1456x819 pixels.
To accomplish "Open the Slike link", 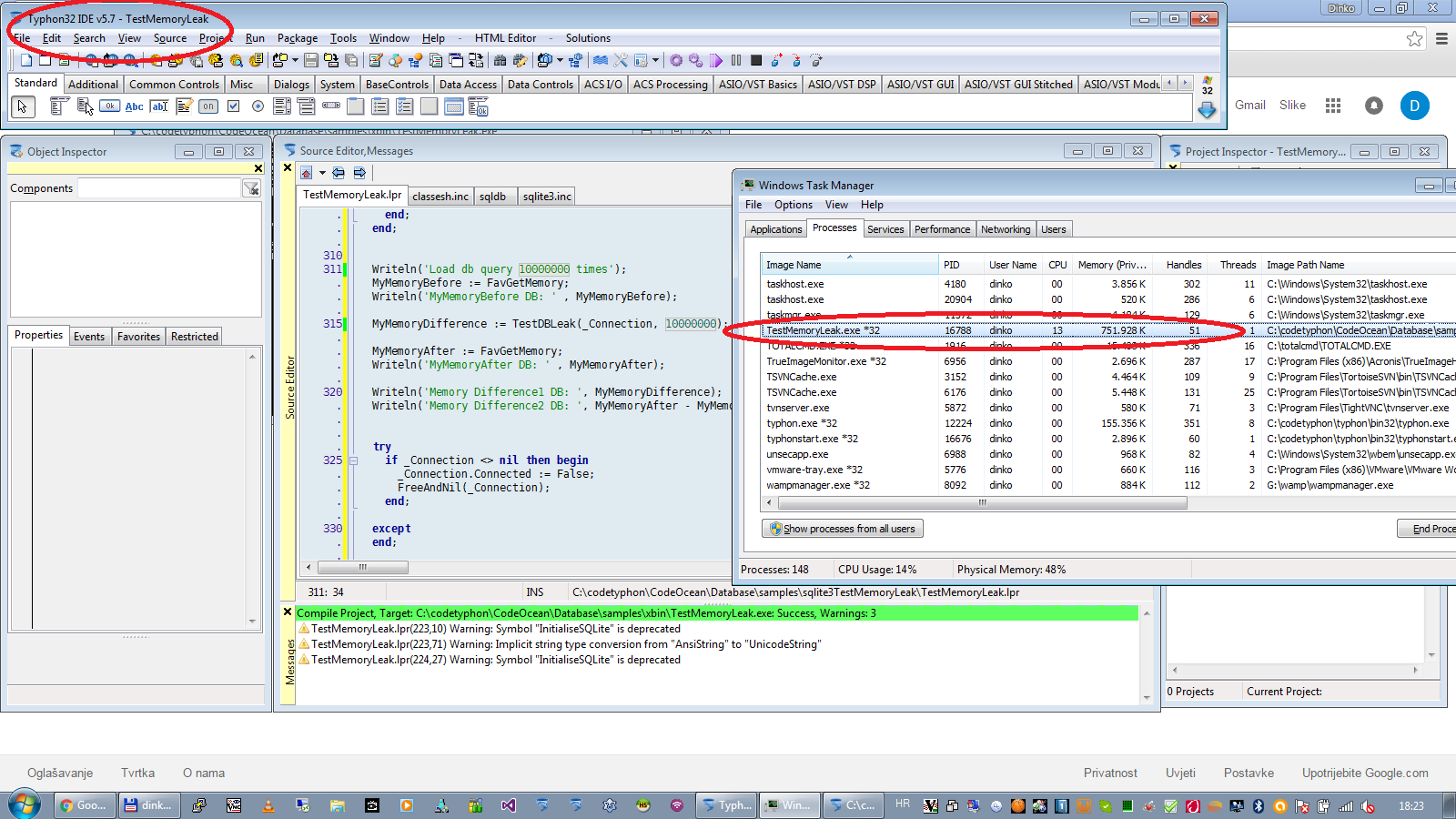I will (x=1292, y=105).
